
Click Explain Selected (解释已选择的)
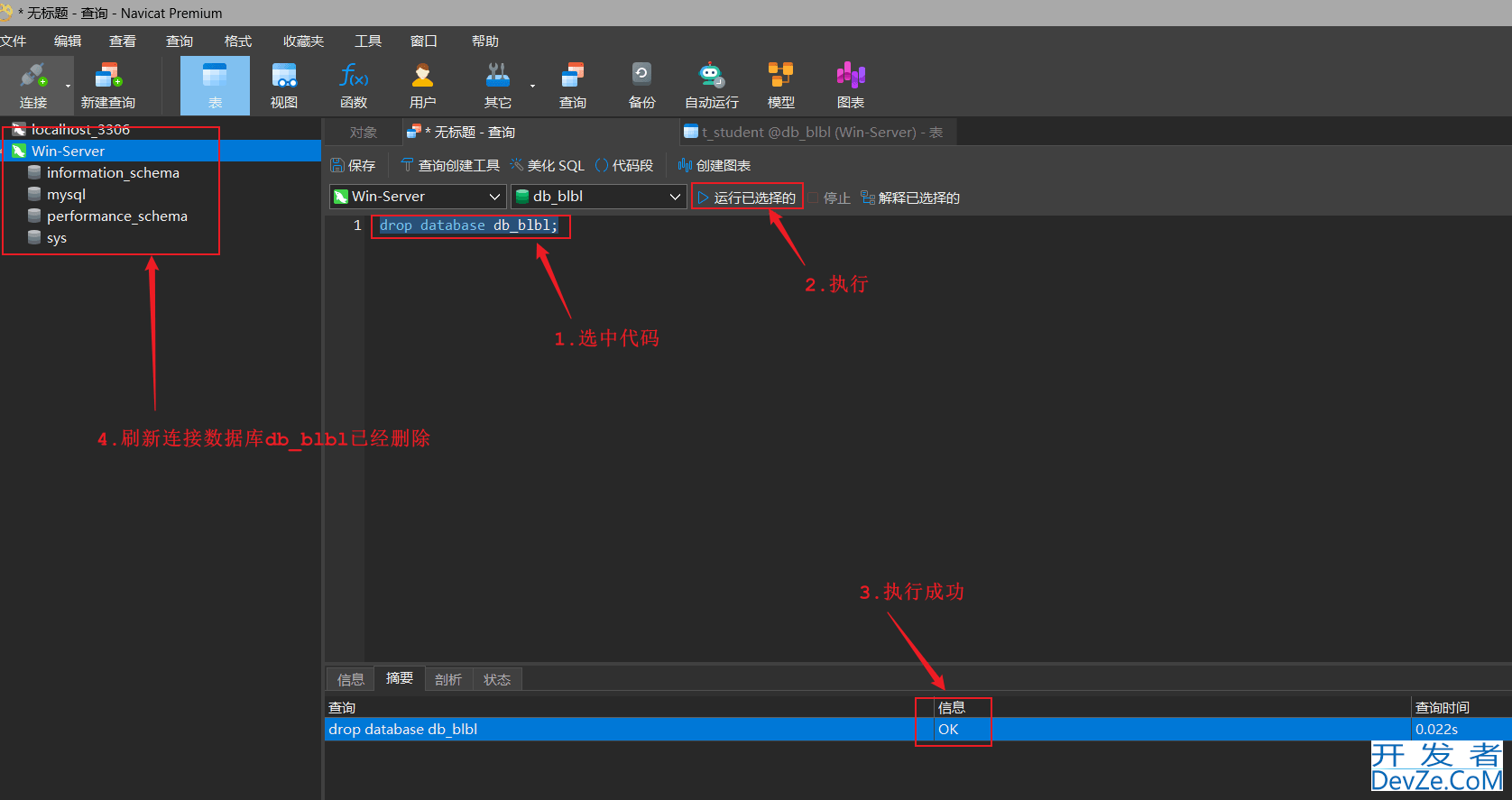910,198
